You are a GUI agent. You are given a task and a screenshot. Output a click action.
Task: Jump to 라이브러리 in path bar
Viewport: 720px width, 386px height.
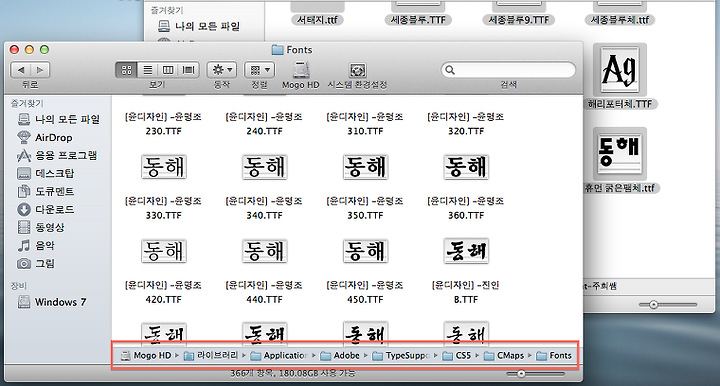211,355
